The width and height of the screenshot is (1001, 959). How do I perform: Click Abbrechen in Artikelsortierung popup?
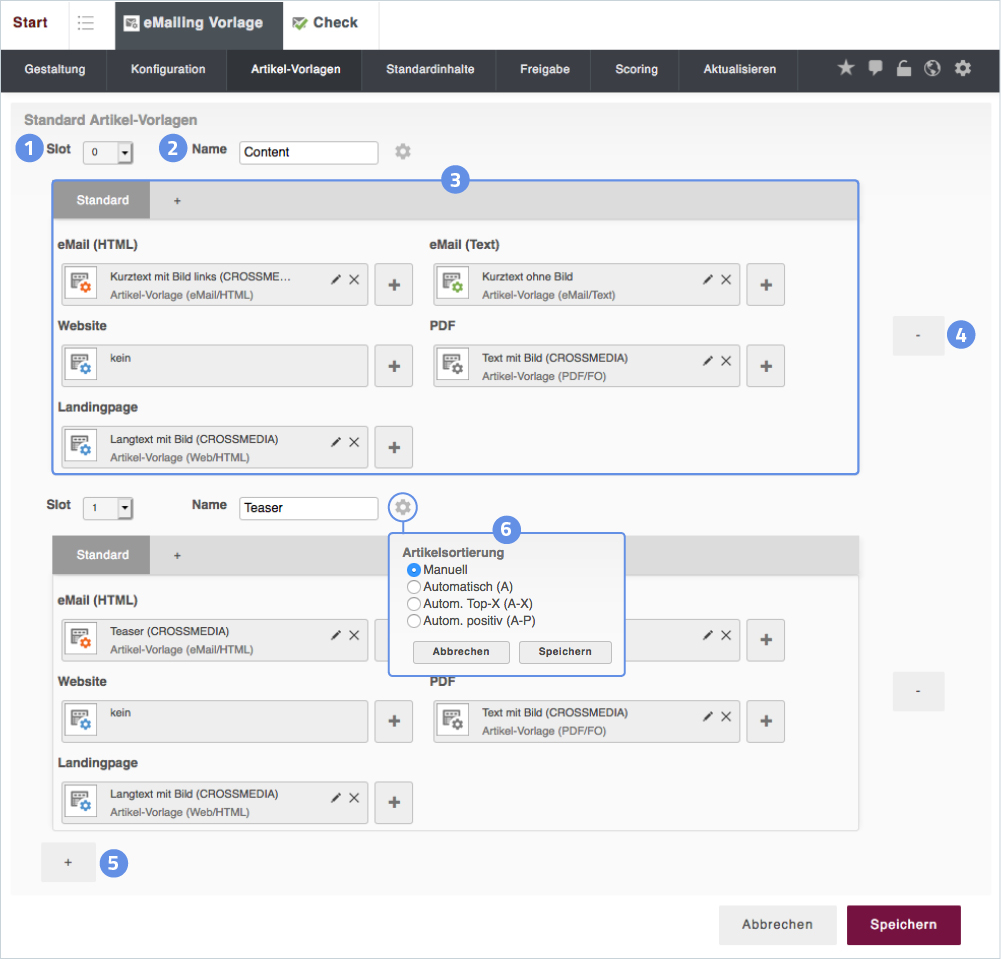(x=461, y=652)
